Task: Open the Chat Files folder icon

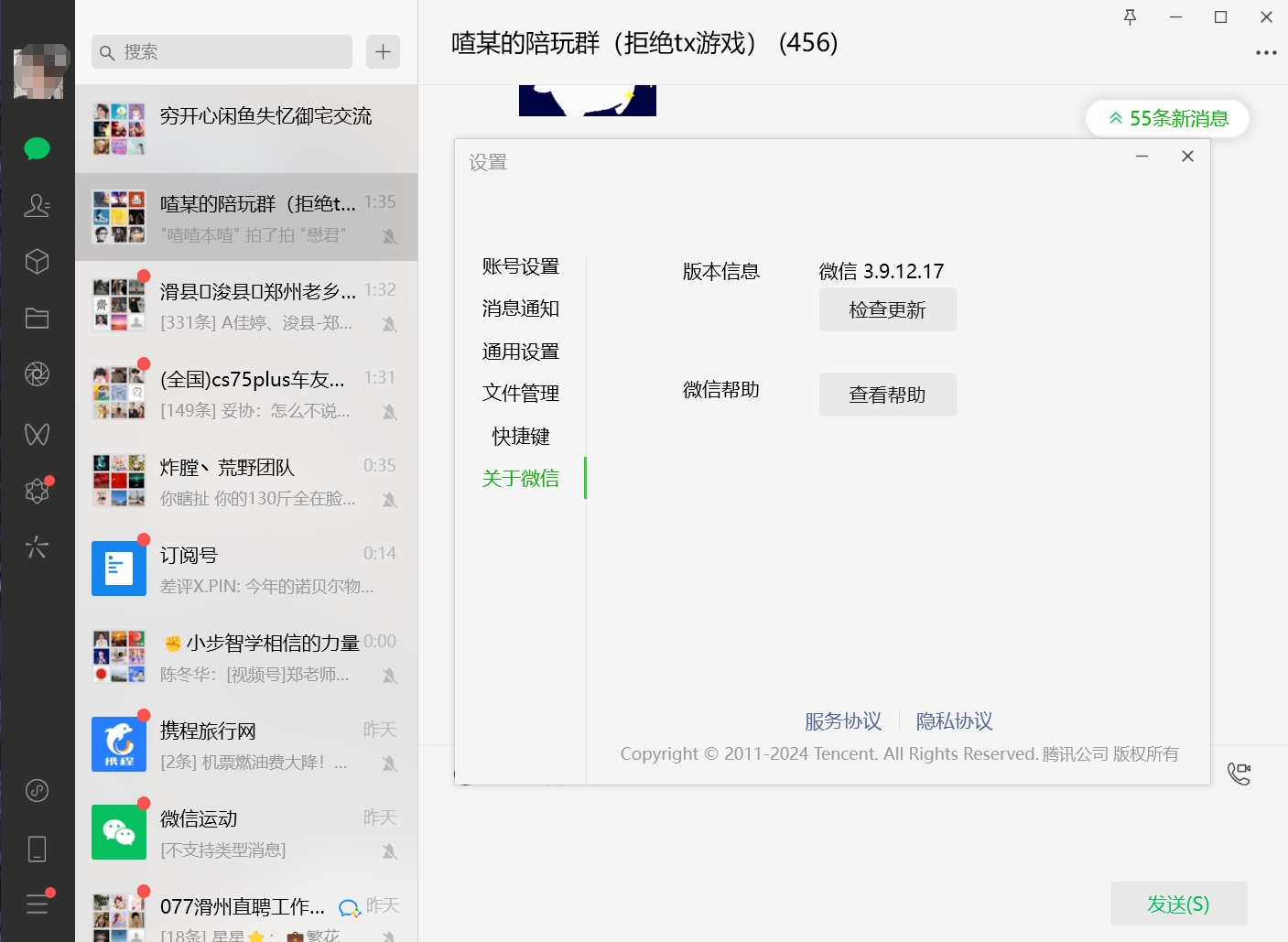Action: [x=37, y=318]
